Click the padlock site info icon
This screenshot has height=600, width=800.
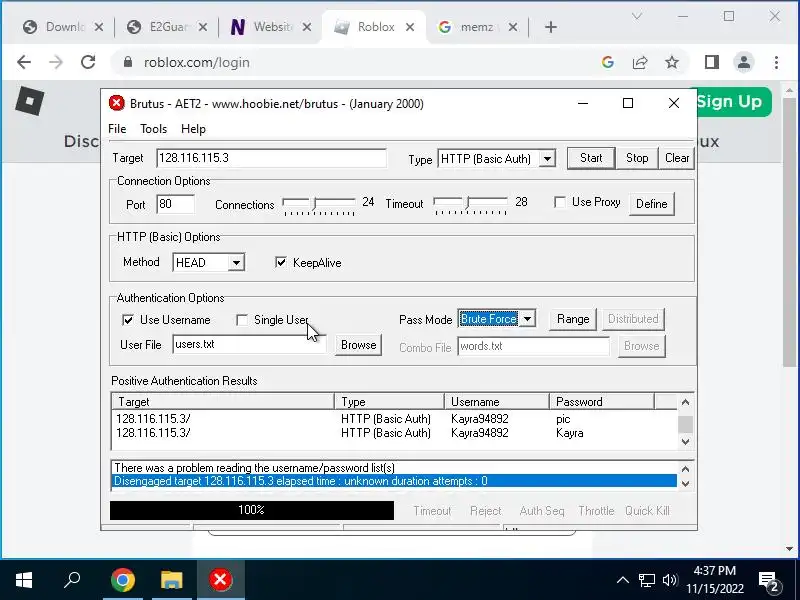click(x=128, y=62)
